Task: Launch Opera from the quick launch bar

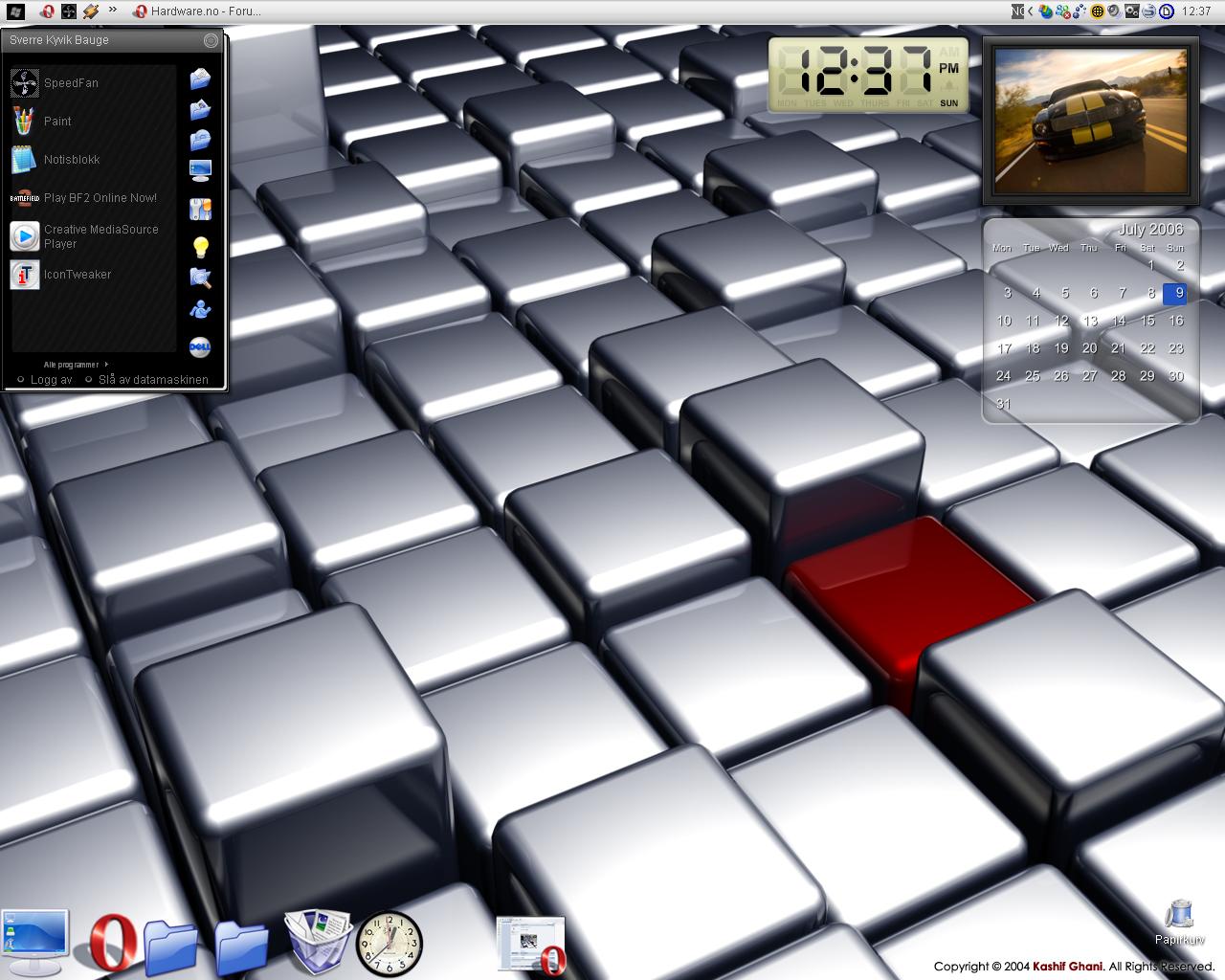Action: (47, 11)
